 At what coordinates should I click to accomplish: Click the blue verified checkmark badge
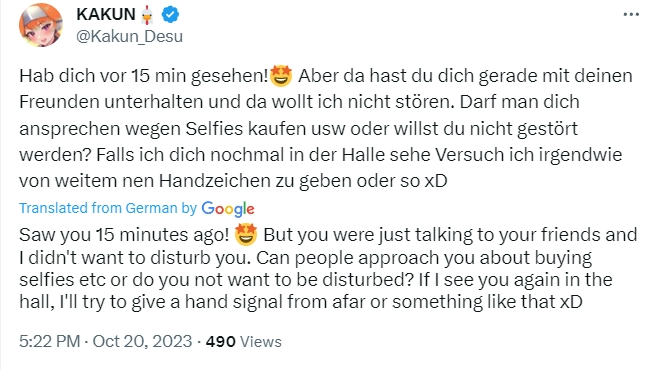[170, 15]
